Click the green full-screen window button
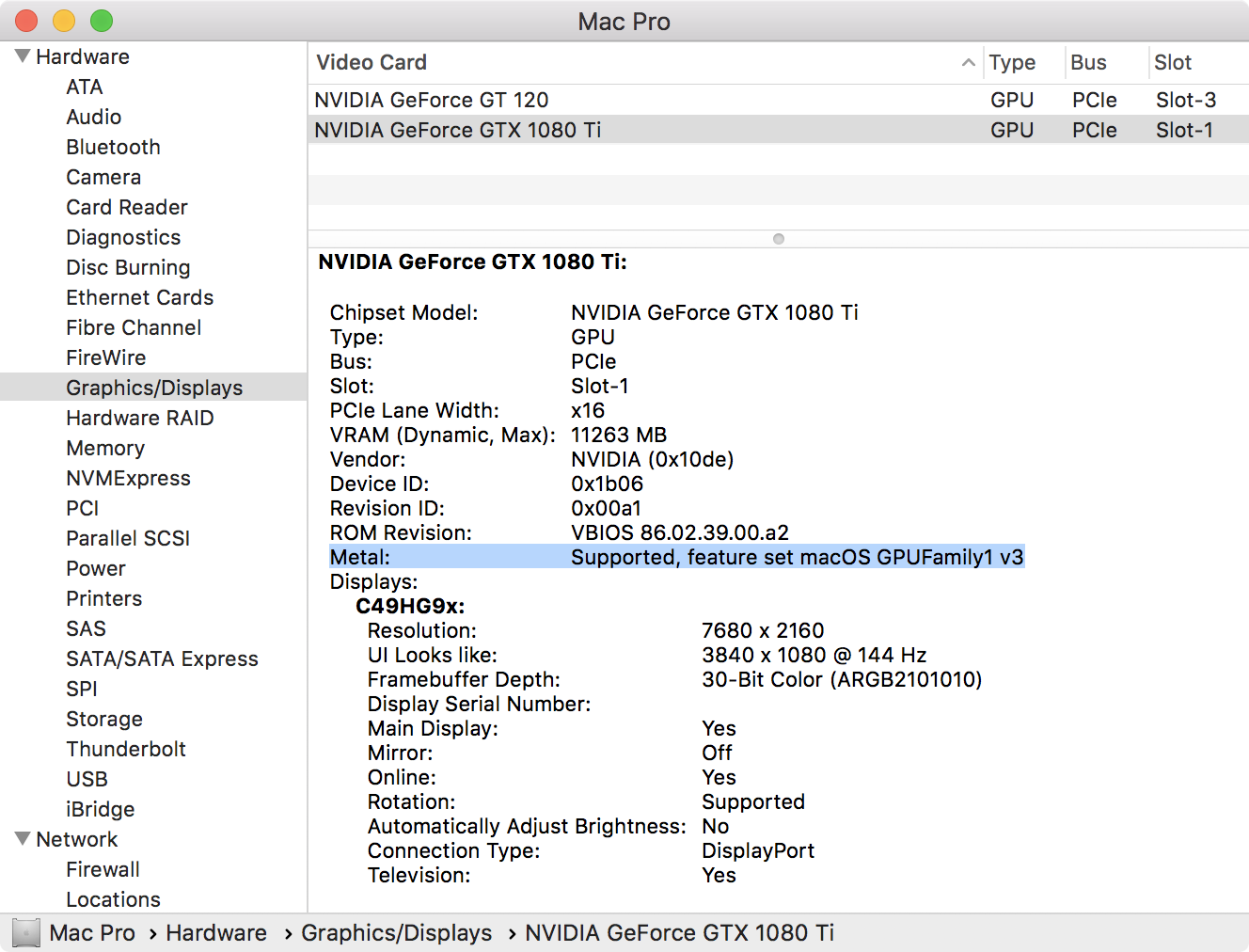The height and width of the screenshot is (952, 1249). [x=102, y=21]
